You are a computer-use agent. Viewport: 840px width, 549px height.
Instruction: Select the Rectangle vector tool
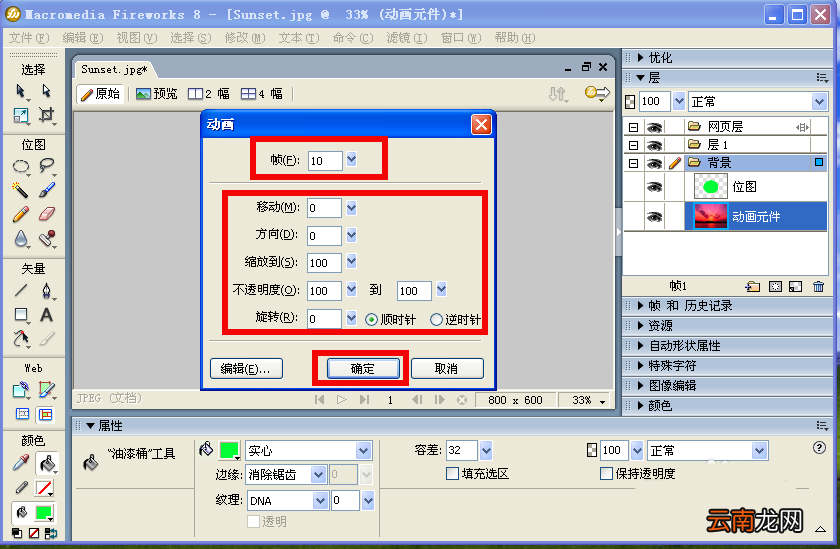(20, 314)
